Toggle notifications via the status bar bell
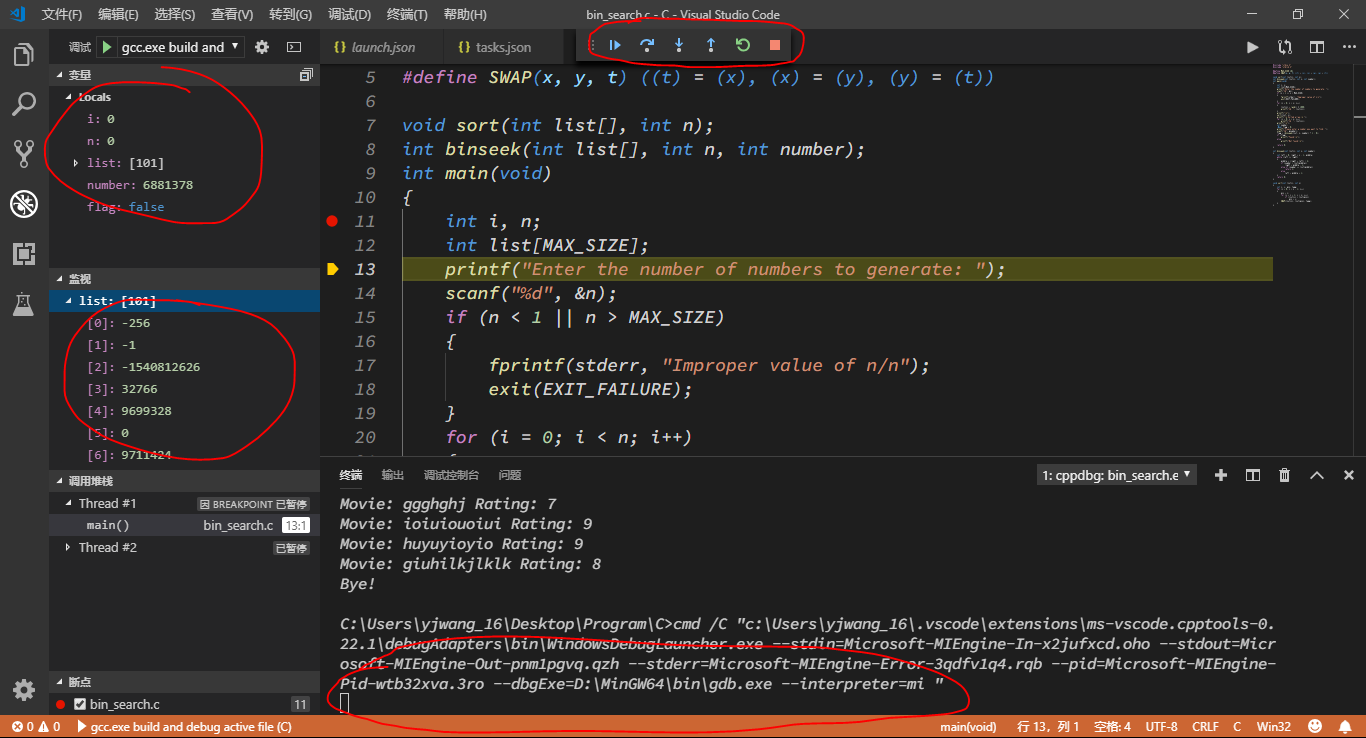The height and width of the screenshot is (738, 1366). (x=1345, y=726)
